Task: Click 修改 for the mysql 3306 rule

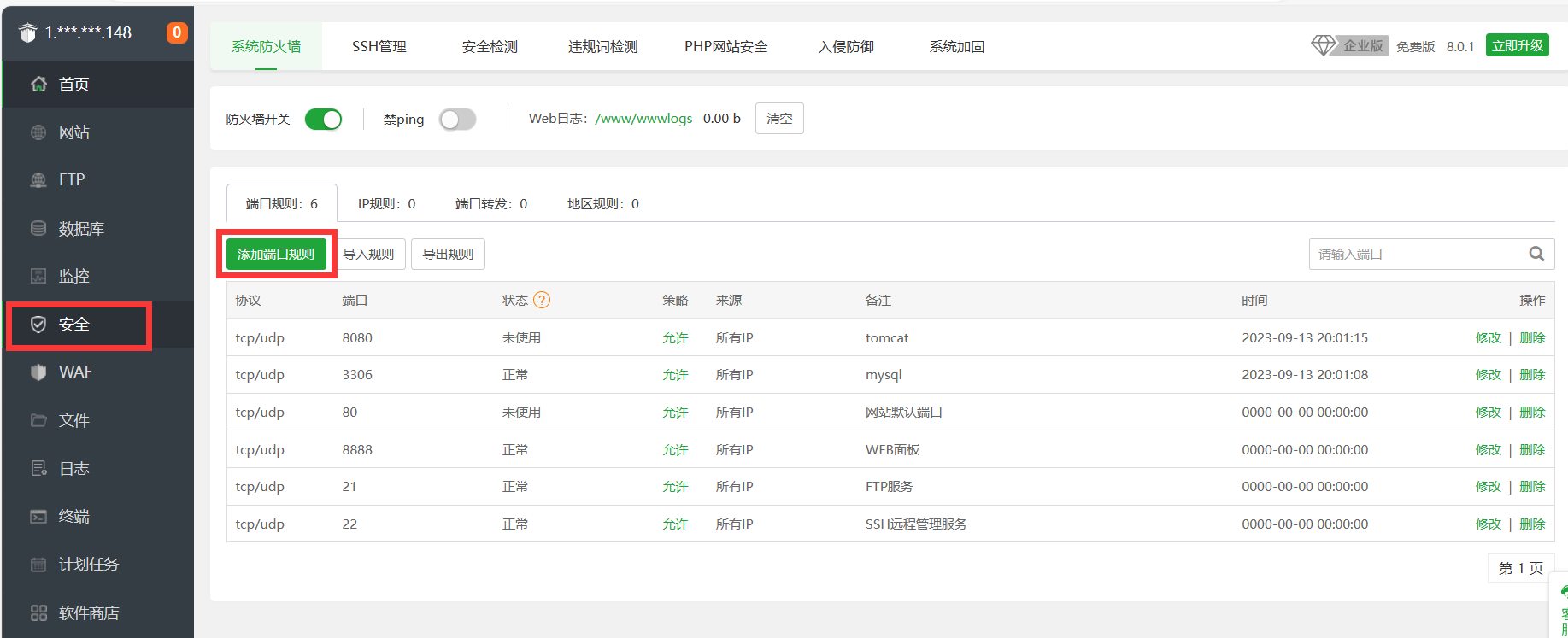Action: click(x=1488, y=374)
